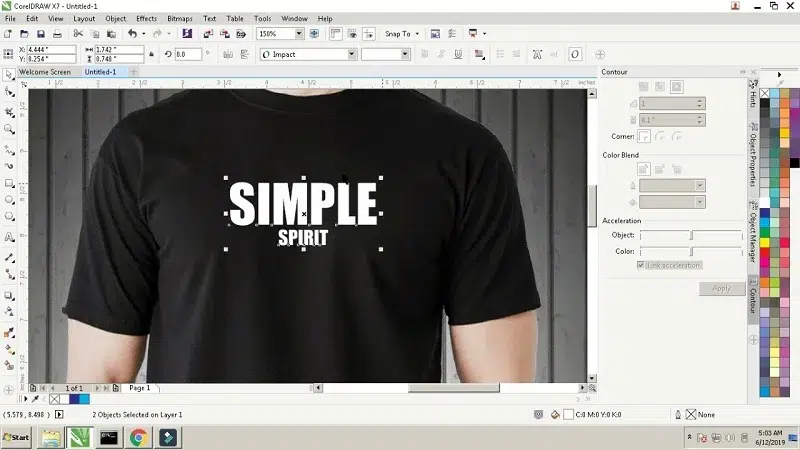Switch to the Welcome Screen tab
Image resolution: width=800 pixels, height=450 pixels.
click(45, 72)
